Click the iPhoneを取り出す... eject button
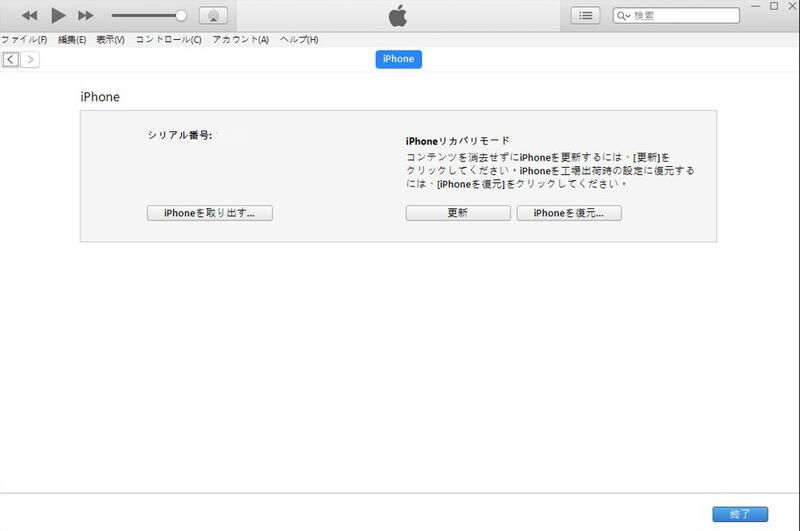The width and height of the screenshot is (800, 531). click(210, 213)
